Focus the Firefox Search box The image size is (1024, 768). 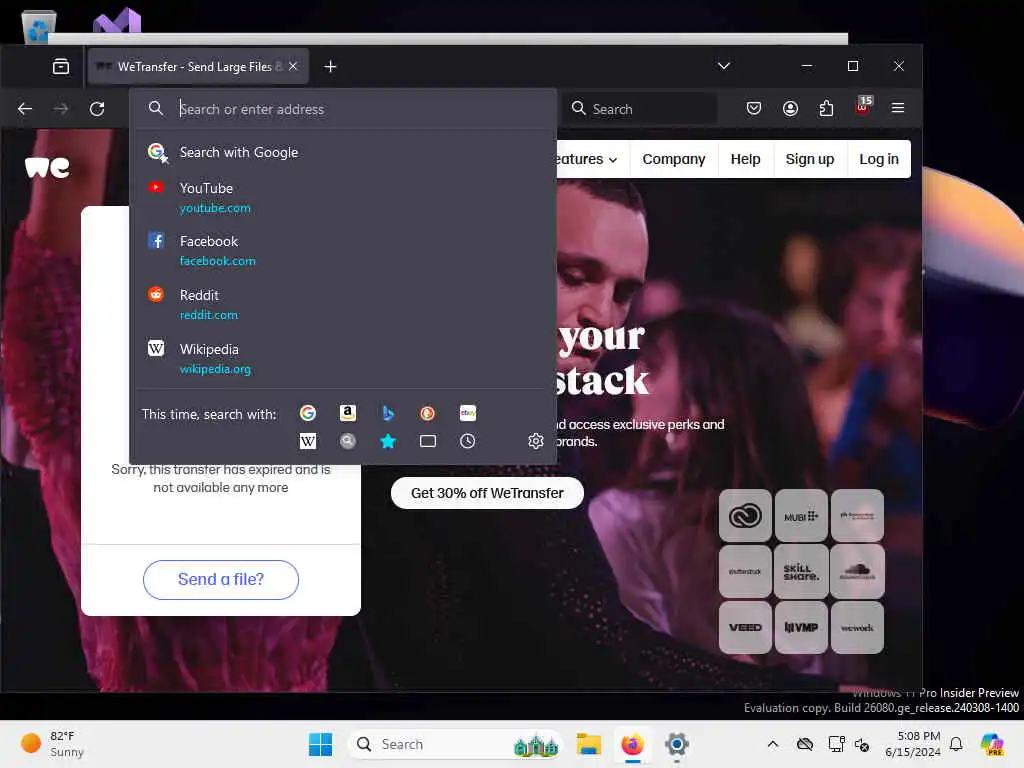click(640, 109)
